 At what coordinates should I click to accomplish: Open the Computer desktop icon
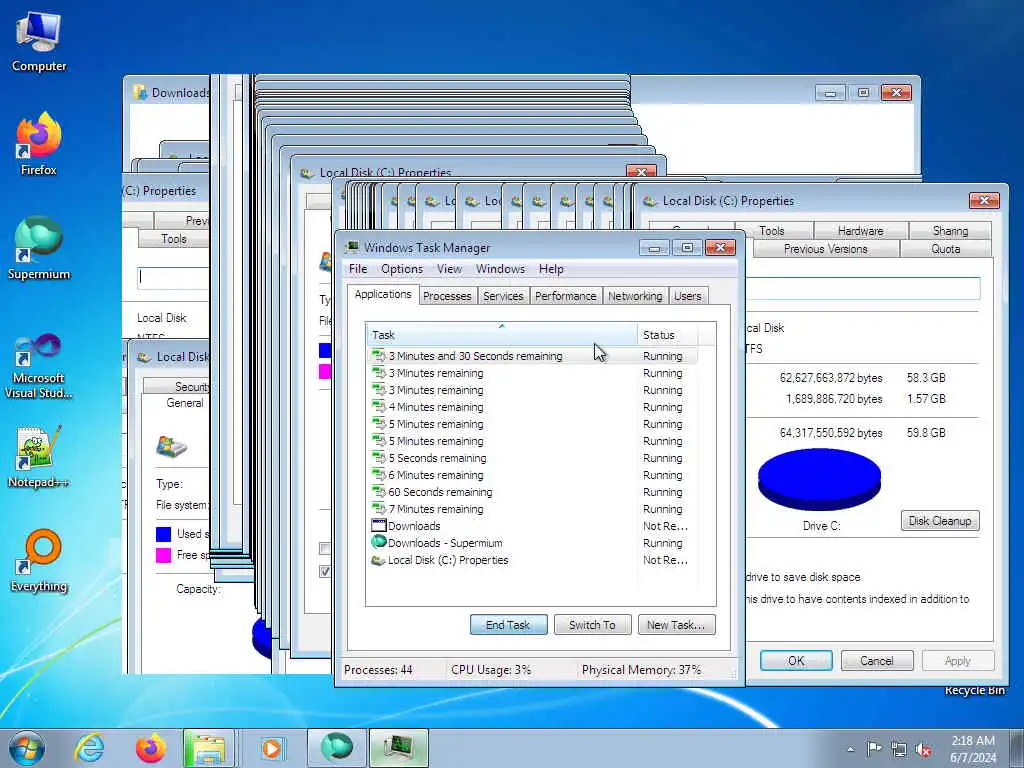39,41
